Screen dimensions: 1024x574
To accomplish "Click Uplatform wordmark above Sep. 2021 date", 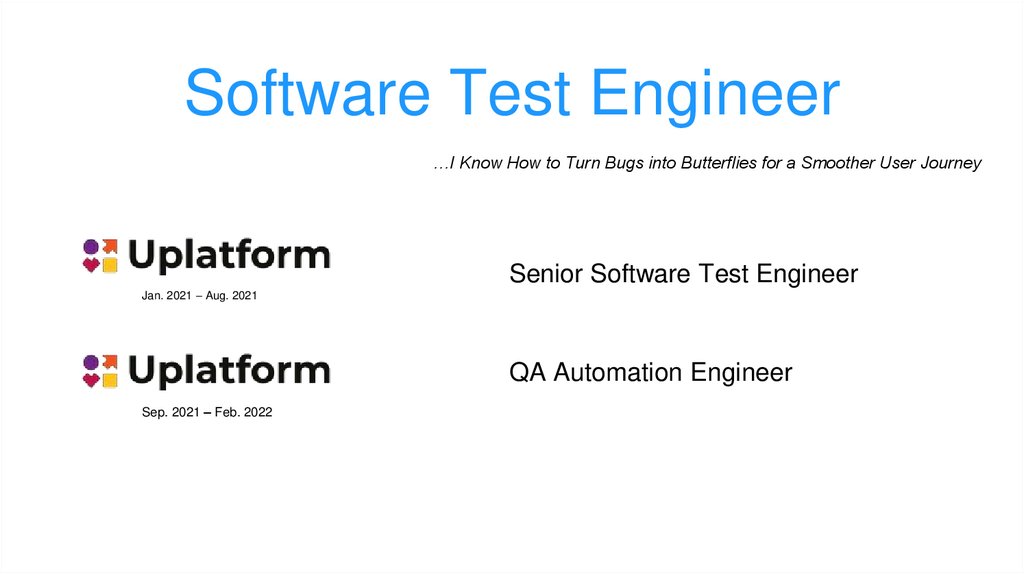I will [229, 372].
